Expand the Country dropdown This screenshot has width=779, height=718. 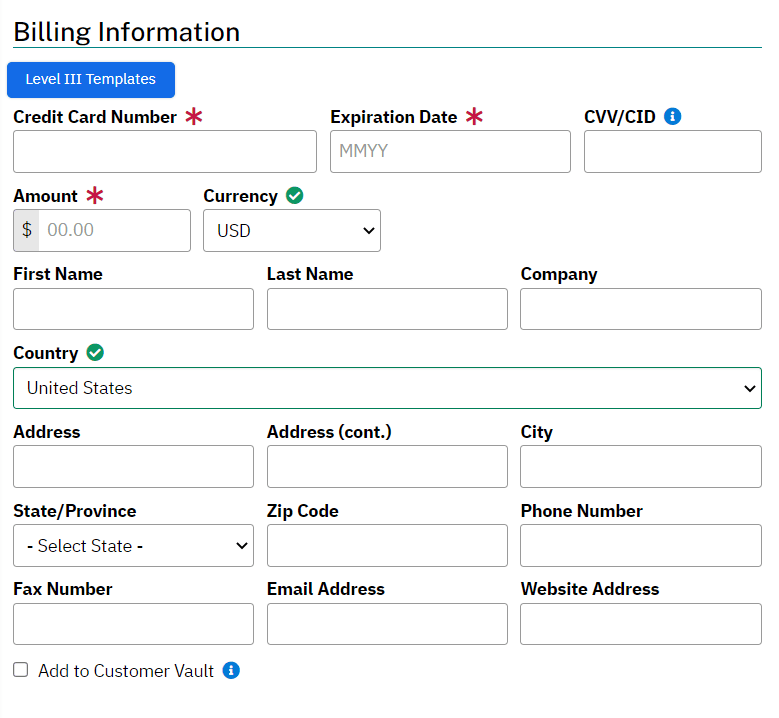point(387,388)
